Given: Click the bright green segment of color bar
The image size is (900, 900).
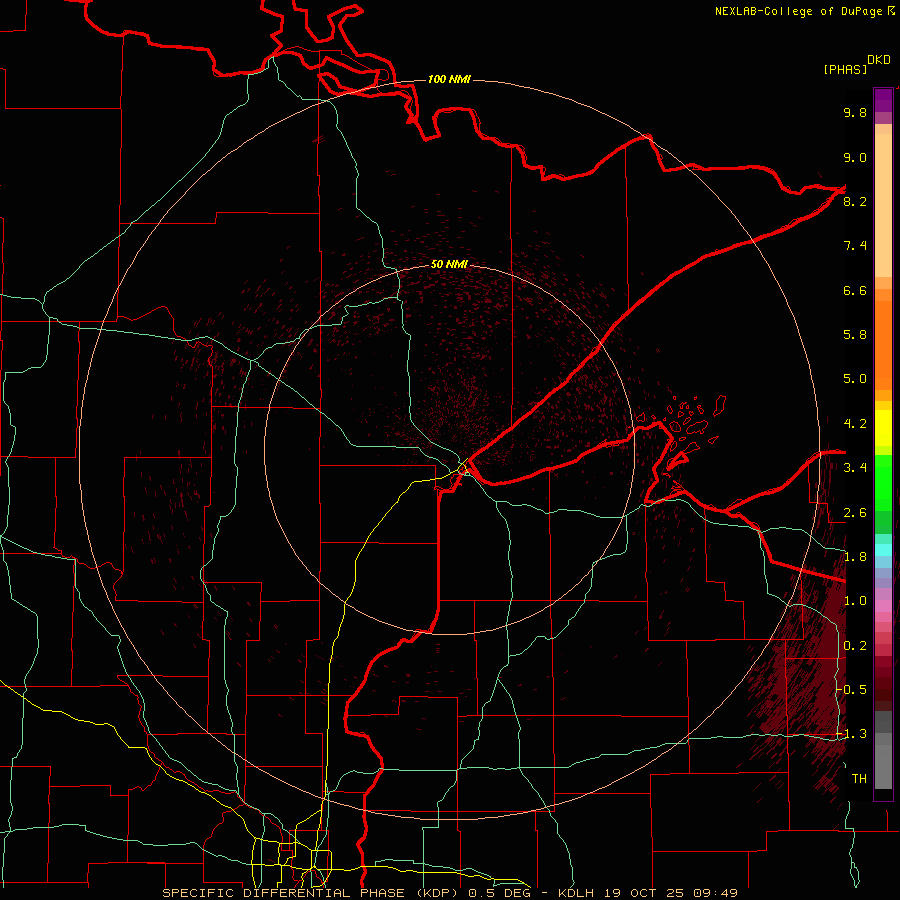Looking at the screenshot, I should (883, 482).
